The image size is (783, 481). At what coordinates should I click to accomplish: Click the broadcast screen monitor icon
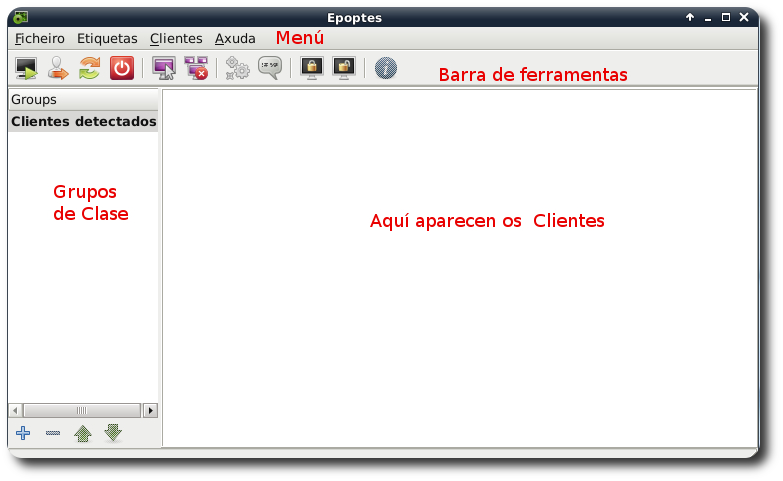pyautogui.click(x=164, y=68)
